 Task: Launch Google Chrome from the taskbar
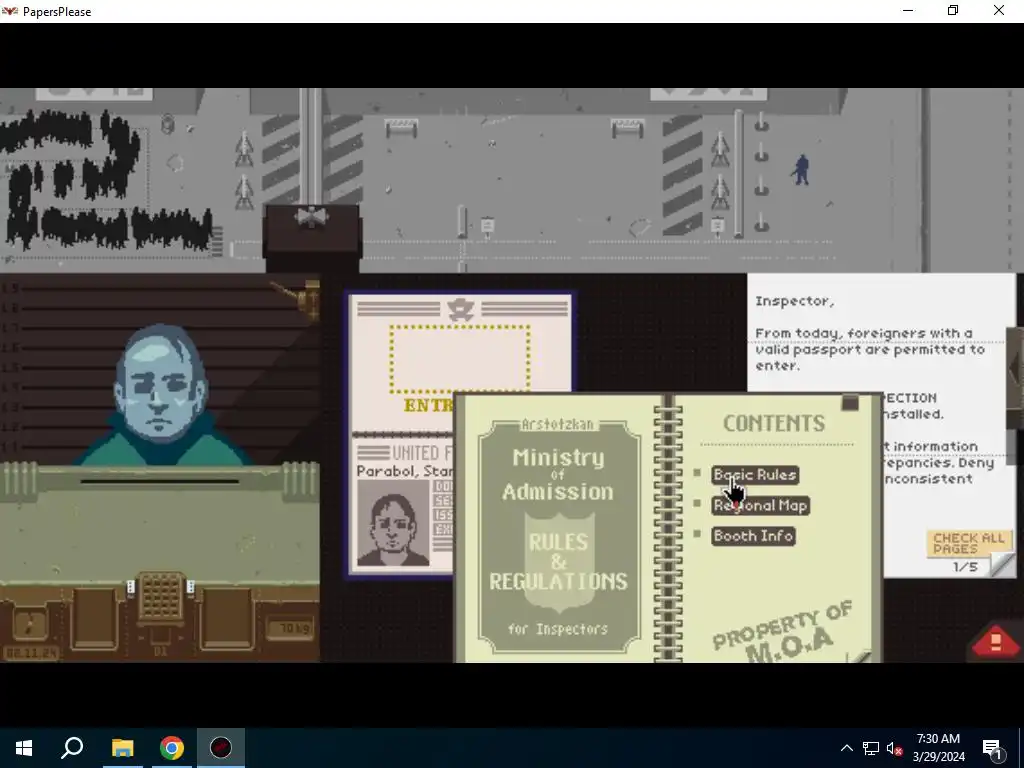coord(172,748)
